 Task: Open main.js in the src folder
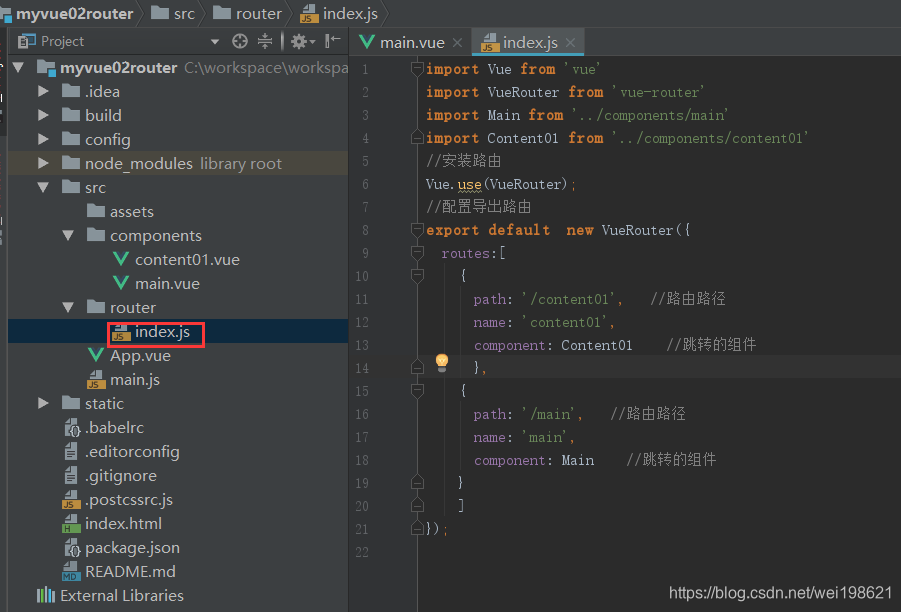(x=135, y=380)
